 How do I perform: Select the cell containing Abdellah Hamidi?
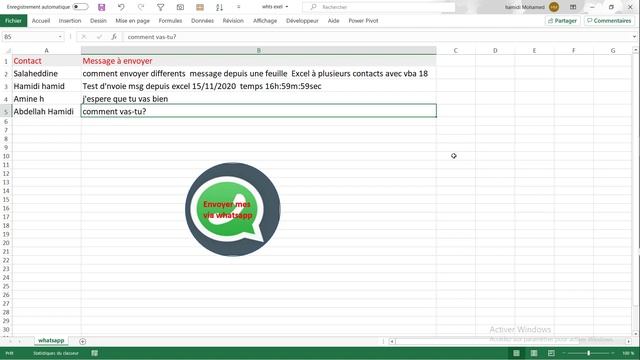point(47,111)
